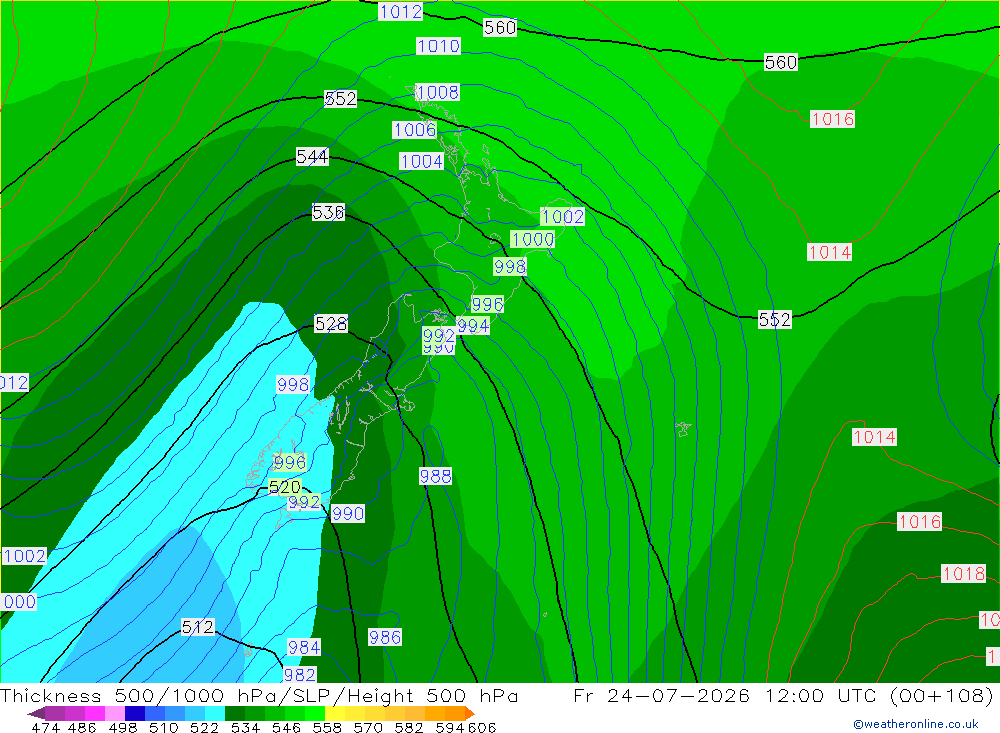The width and height of the screenshot is (1000, 733).
Task: Click the blue 994 isobar label
Action: pos(473,326)
